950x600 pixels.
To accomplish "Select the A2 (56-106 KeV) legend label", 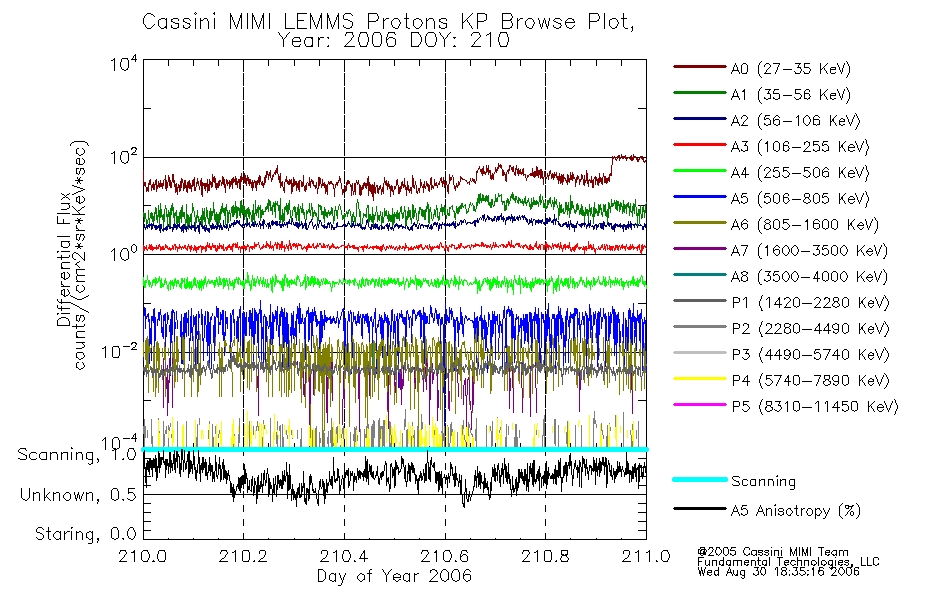I will [x=796, y=121].
